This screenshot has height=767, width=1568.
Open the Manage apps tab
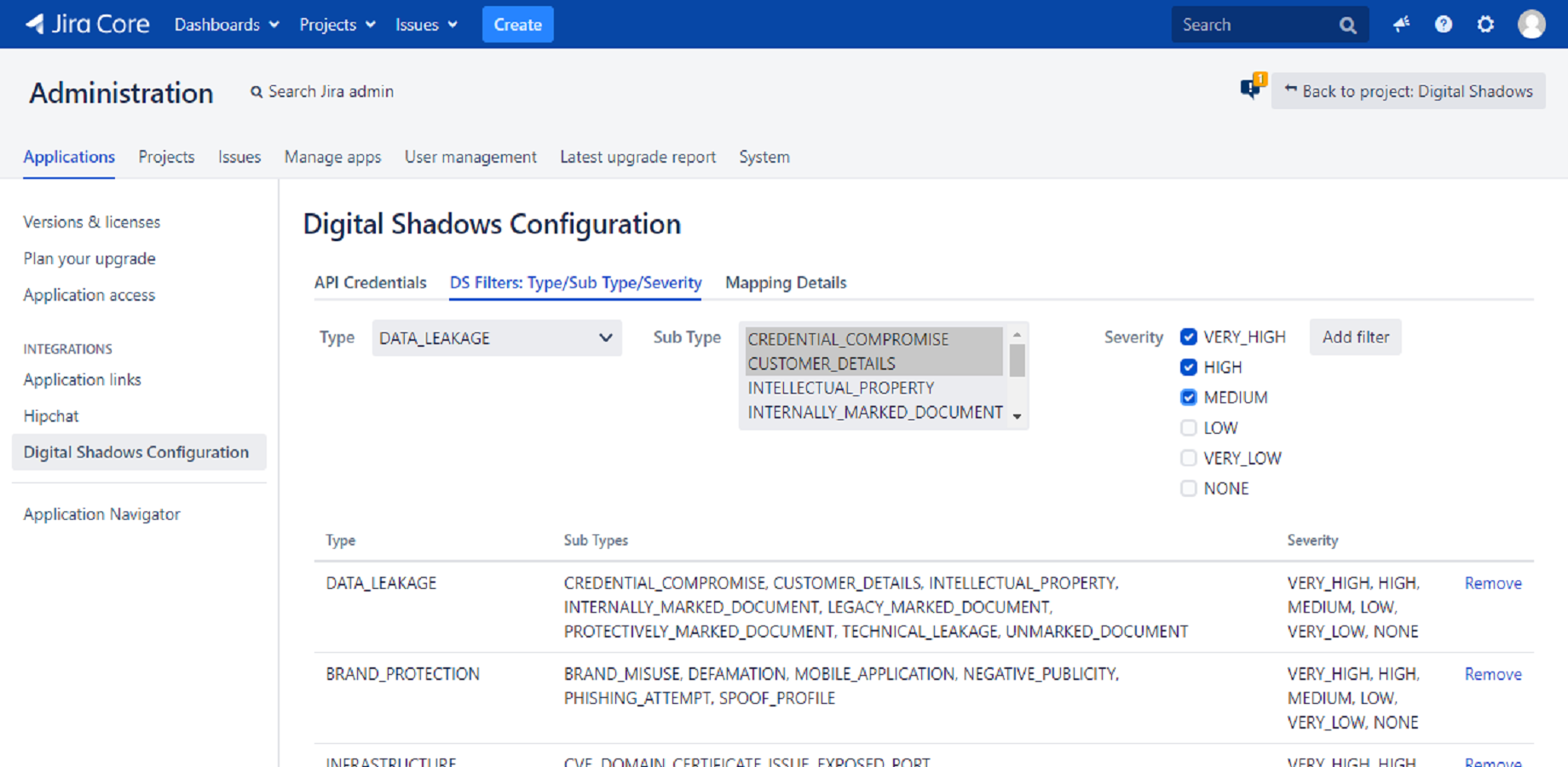click(x=332, y=157)
